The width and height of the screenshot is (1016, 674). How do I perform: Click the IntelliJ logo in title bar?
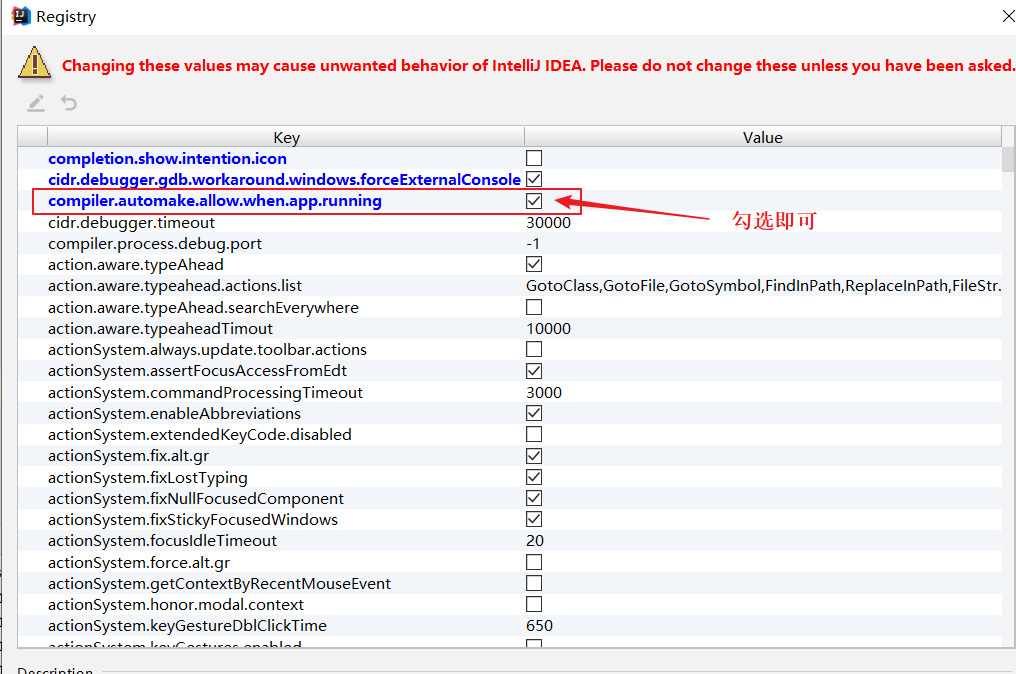pos(21,16)
